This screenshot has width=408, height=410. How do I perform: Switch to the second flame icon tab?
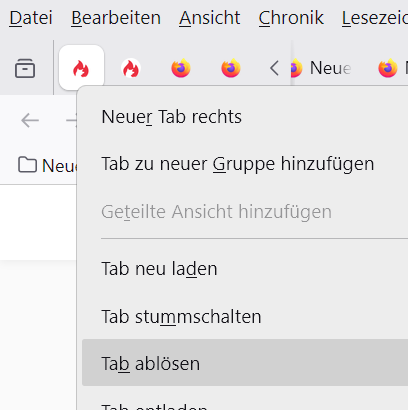click(x=131, y=68)
